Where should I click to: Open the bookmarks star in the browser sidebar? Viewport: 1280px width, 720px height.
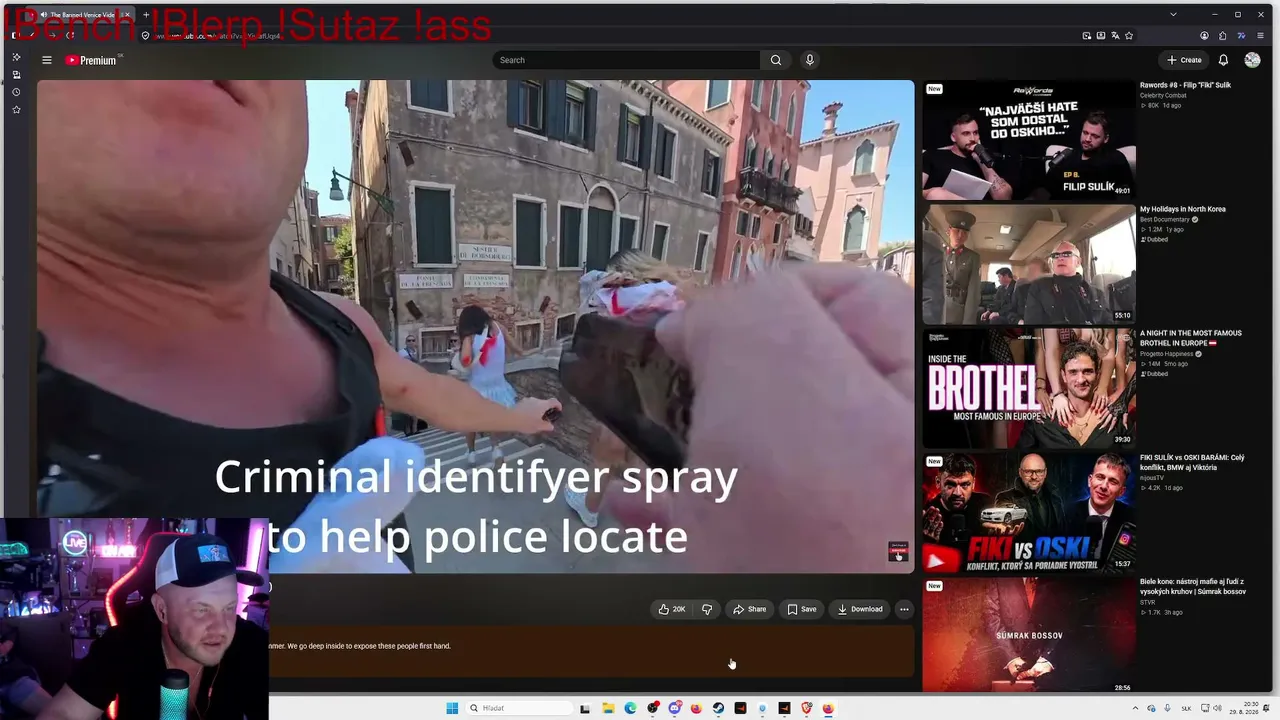click(16, 109)
